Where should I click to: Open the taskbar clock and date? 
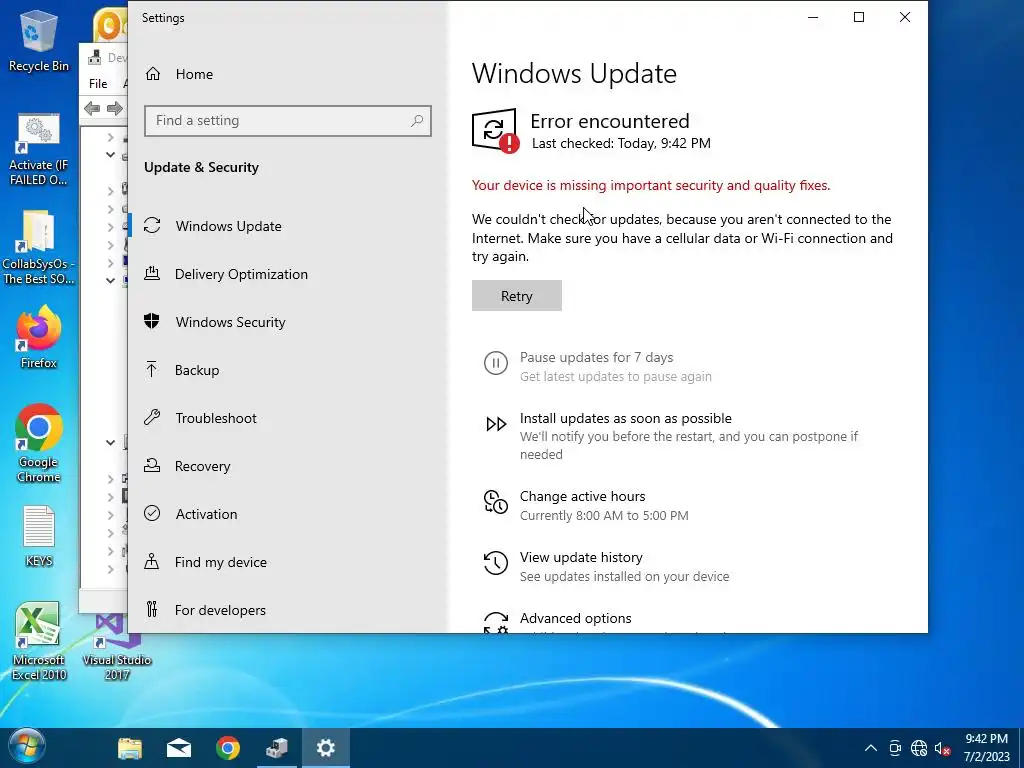tap(986, 748)
